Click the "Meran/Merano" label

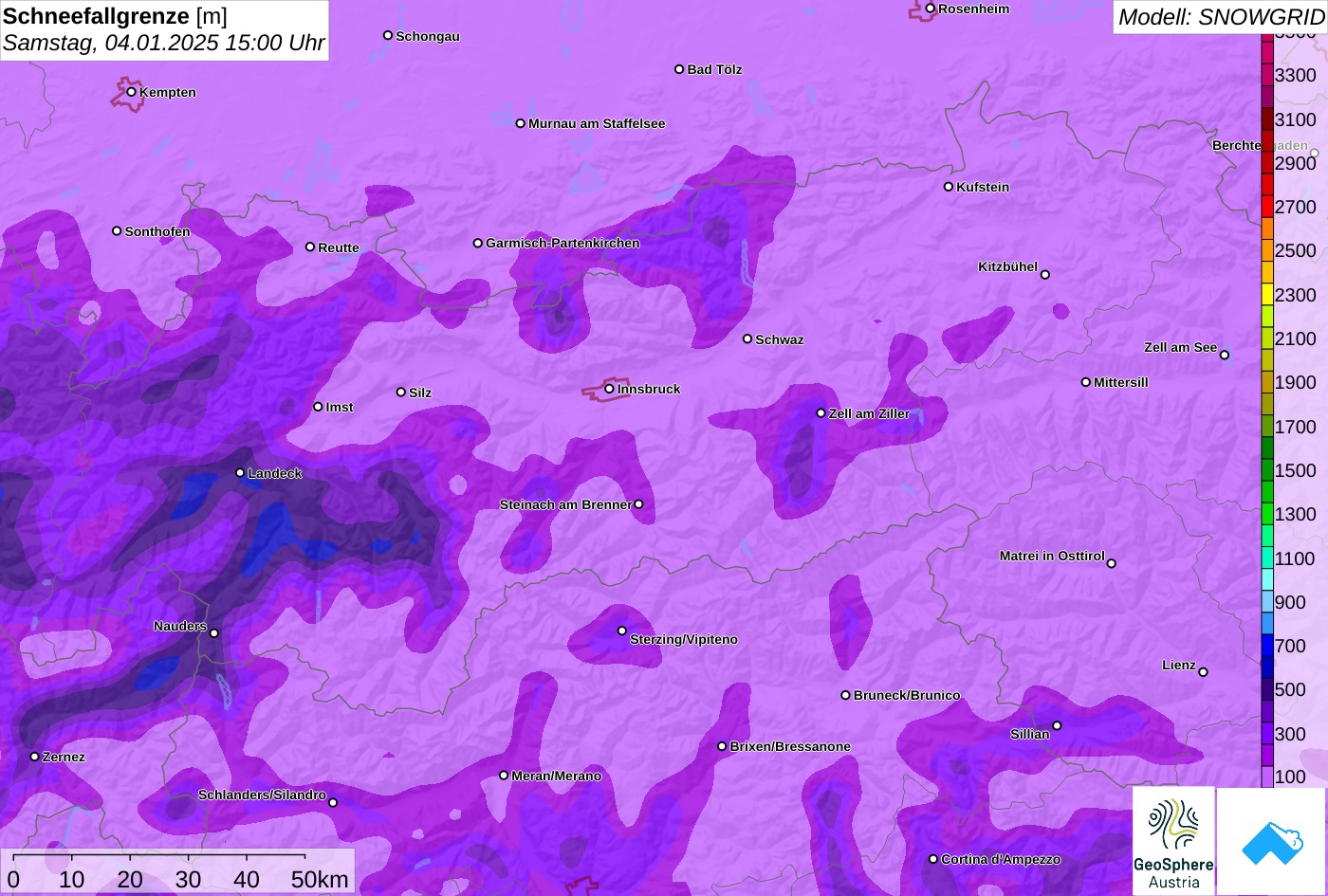[x=557, y=776]
